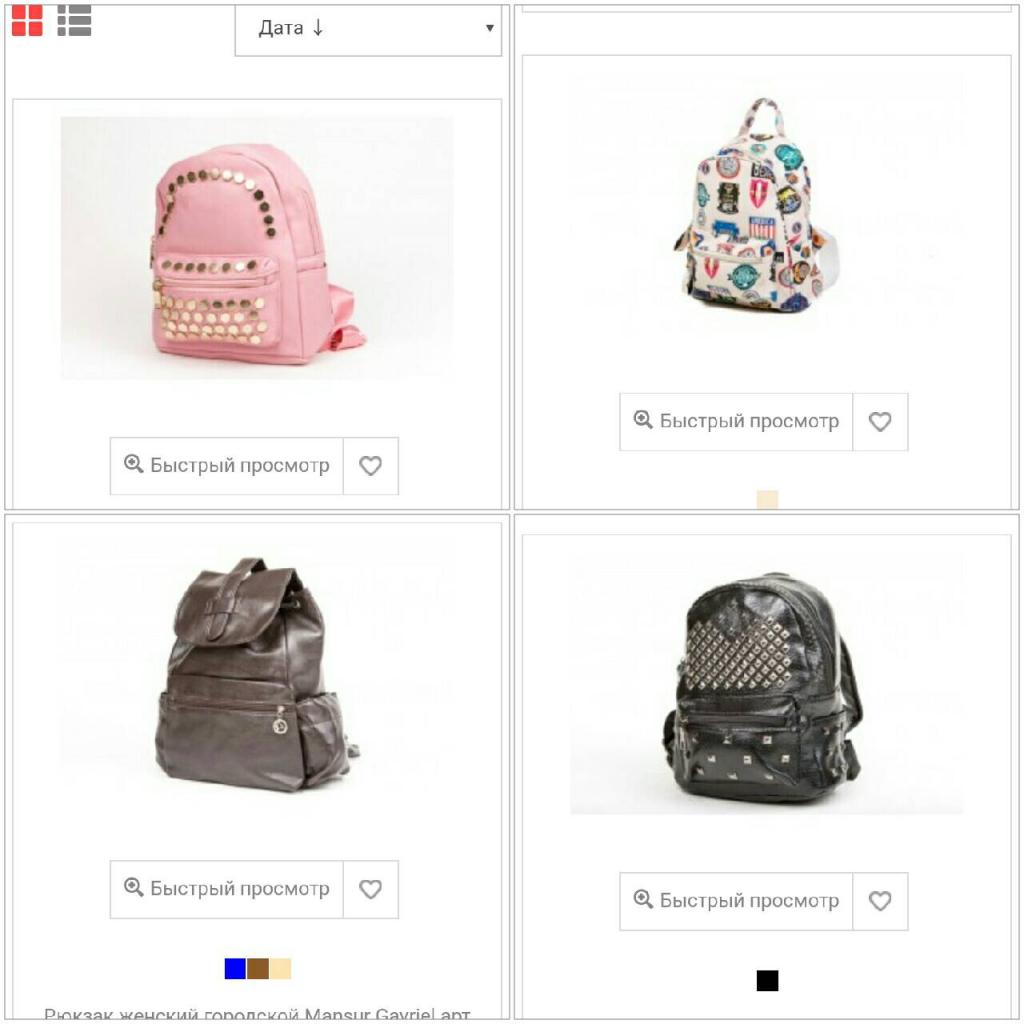
Task: Open the black studded backpack image
Action: 766,684
